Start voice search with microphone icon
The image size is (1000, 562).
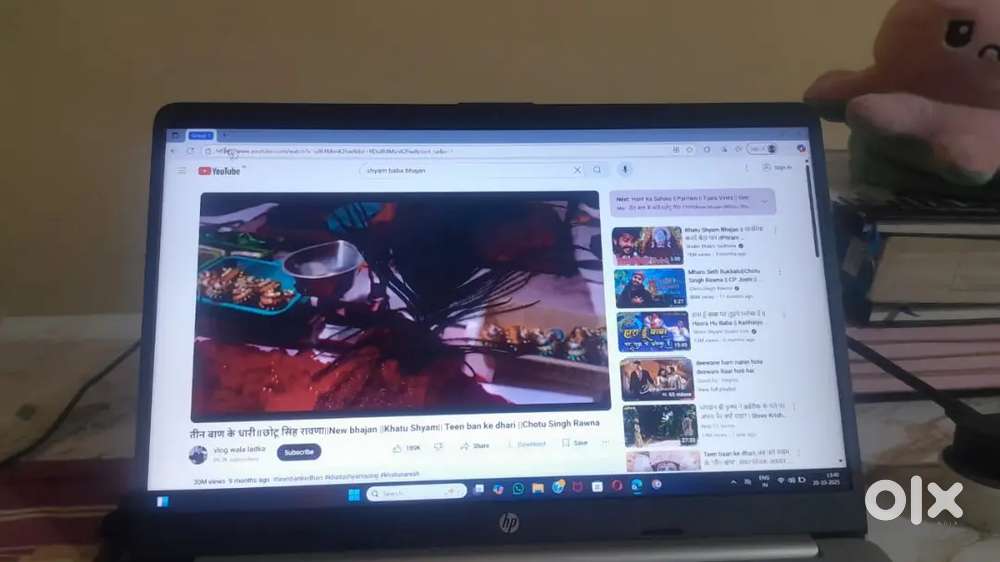point(625,170)
